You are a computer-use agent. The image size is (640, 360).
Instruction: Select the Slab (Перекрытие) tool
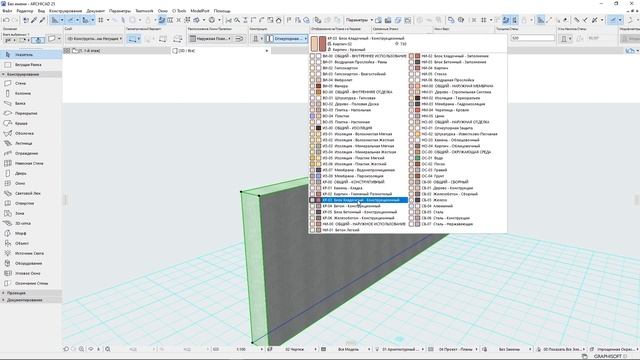pos(31,113)
